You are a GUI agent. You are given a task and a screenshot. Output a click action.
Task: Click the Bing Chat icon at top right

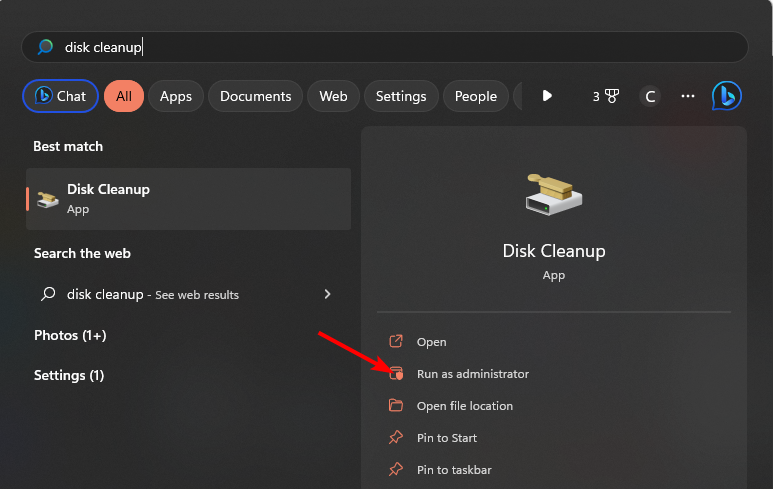726,96
